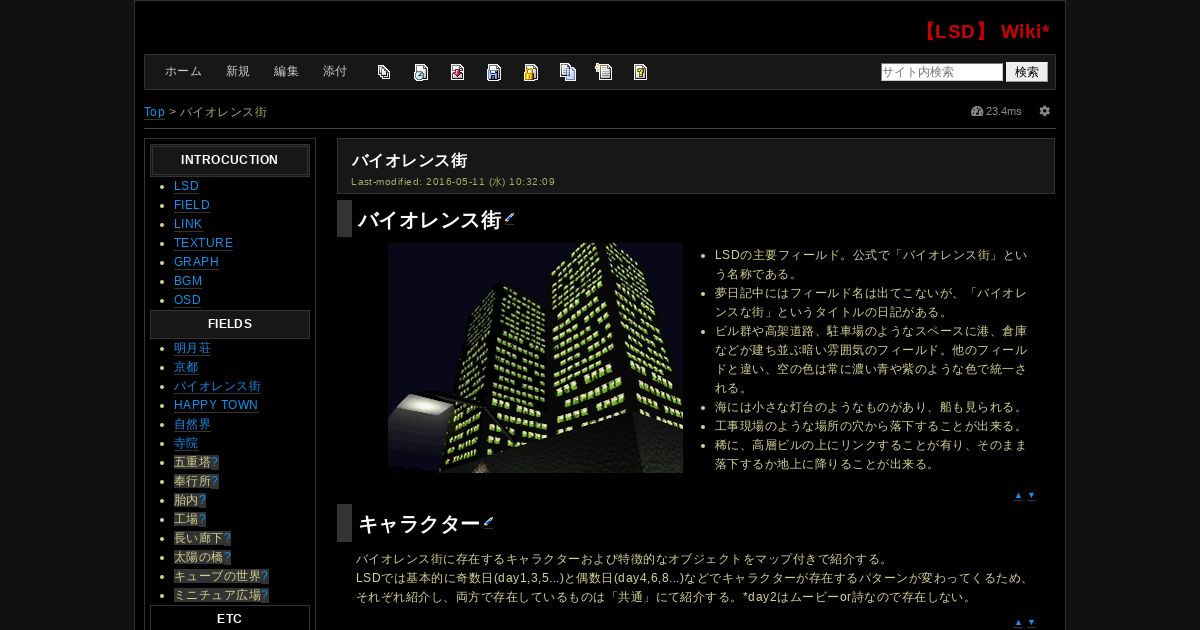This screenshot has width=1200, height=630.
Task: Create the 太陽の橋 page via question mark
Action: (227, 557)
